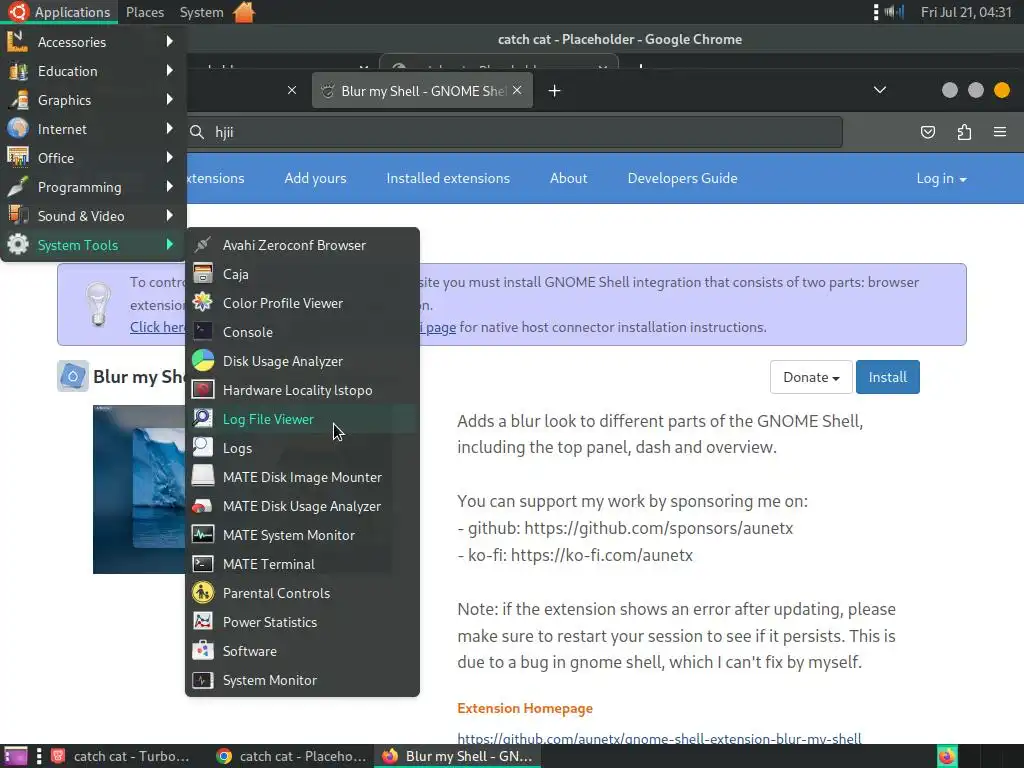Click the Applications menu button
The image size is (1024, 768).
(60, 12)
